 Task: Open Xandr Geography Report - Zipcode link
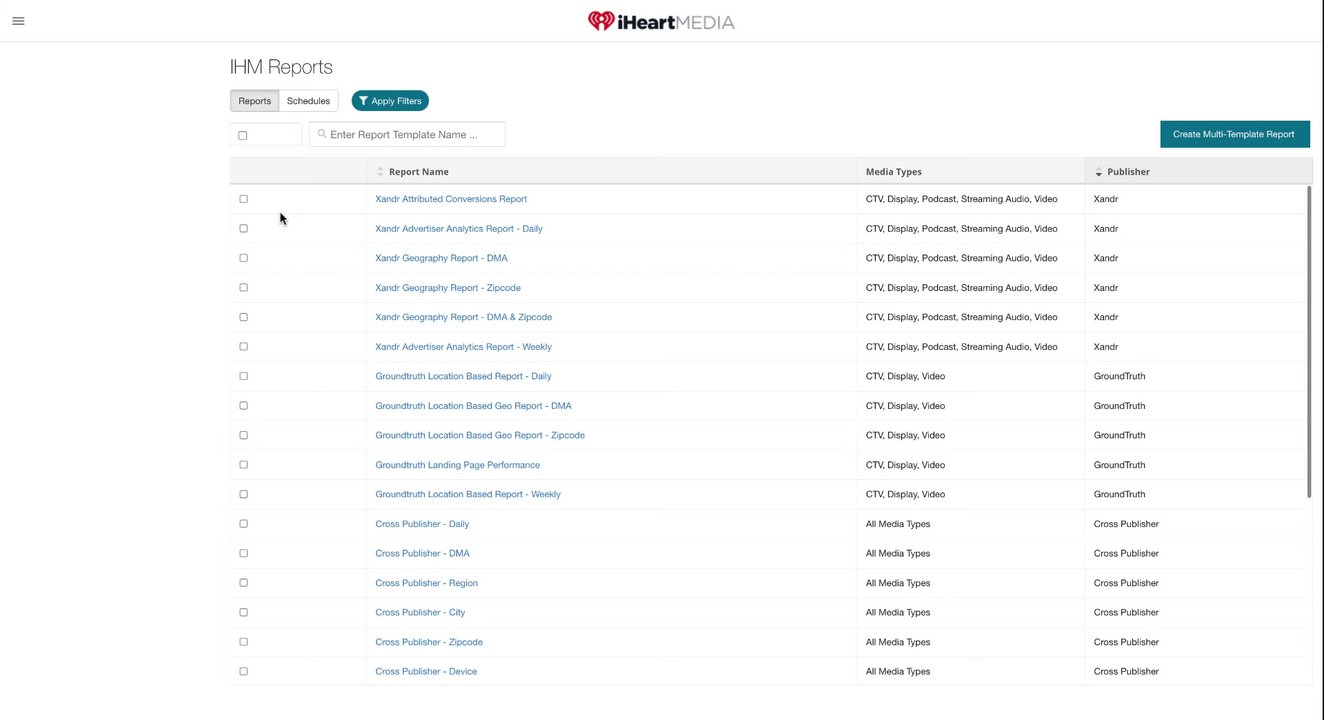tap(448, 288)
